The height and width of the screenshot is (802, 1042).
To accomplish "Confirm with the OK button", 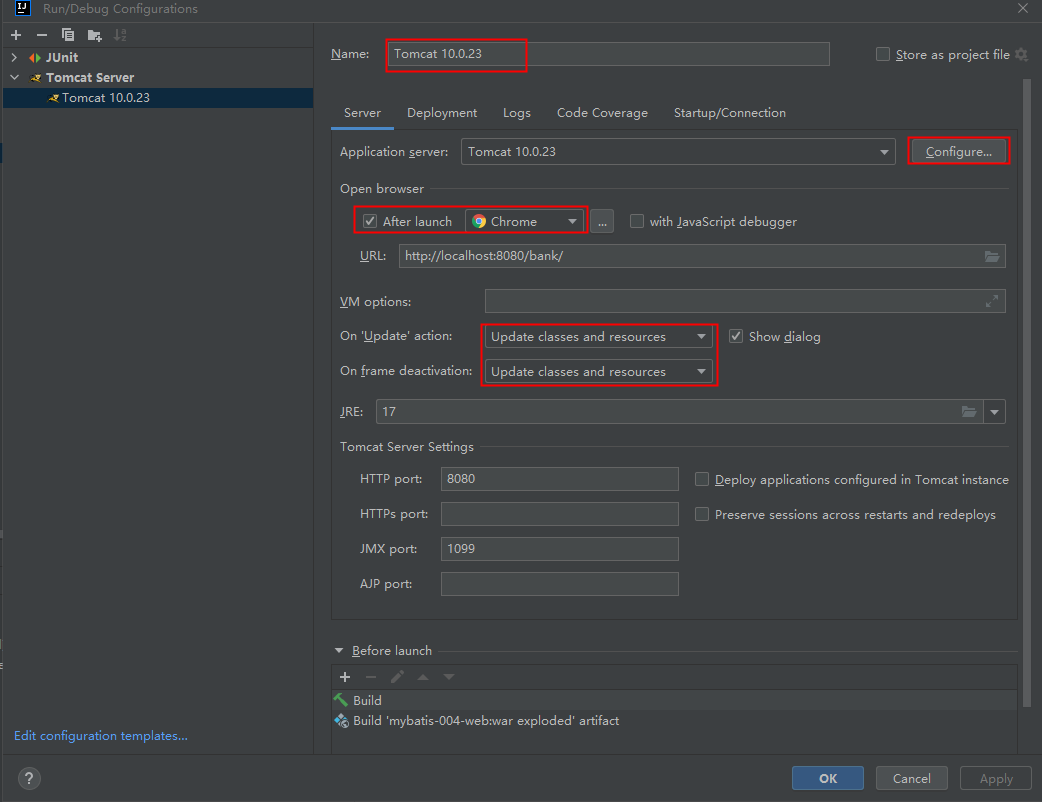I will click(827, 779).
